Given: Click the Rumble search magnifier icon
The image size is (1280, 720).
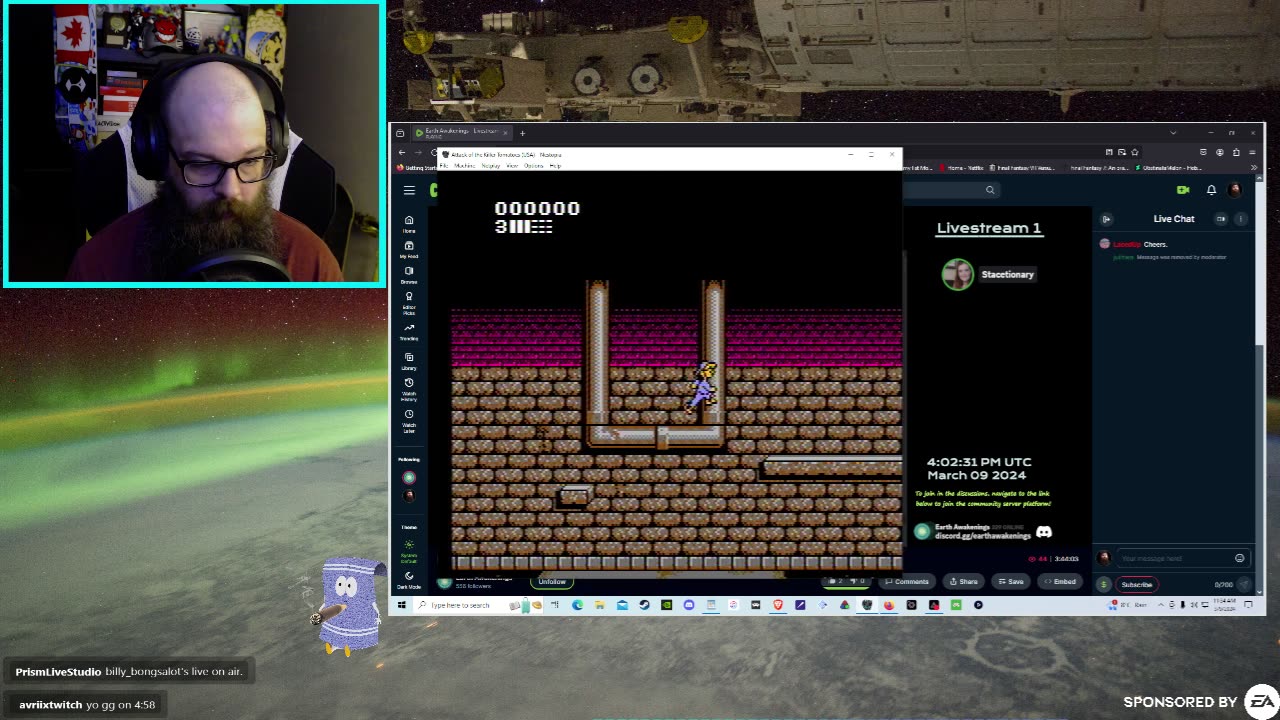Looking at the screenshot, I should tap(990, 190).
